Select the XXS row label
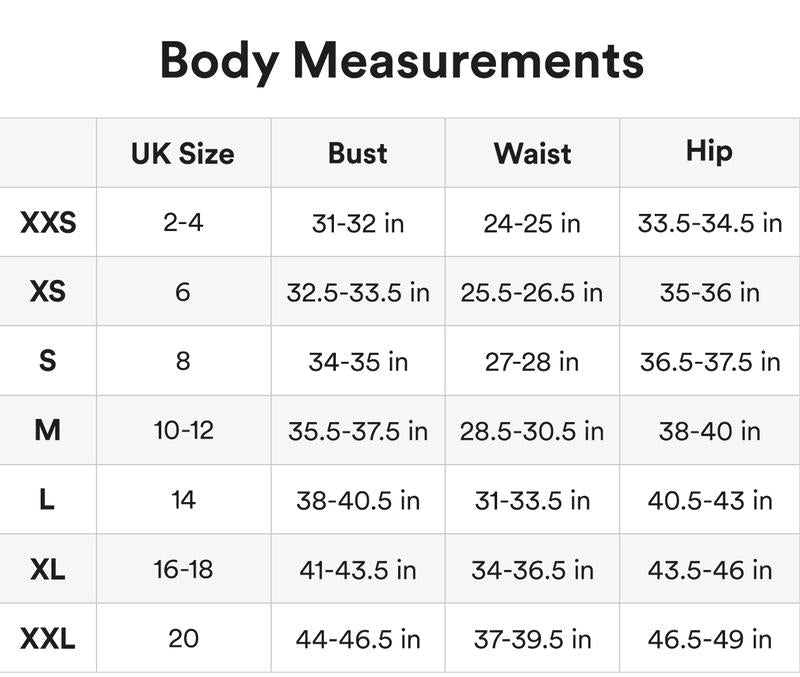This screenshot has height=677, width=800. (48, 222)
